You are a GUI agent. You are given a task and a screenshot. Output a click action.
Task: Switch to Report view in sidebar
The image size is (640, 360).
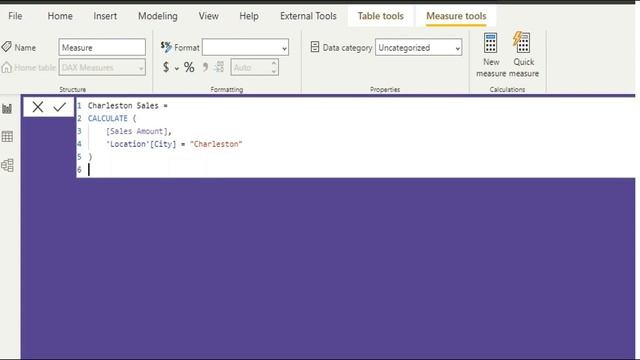point(7,109)
